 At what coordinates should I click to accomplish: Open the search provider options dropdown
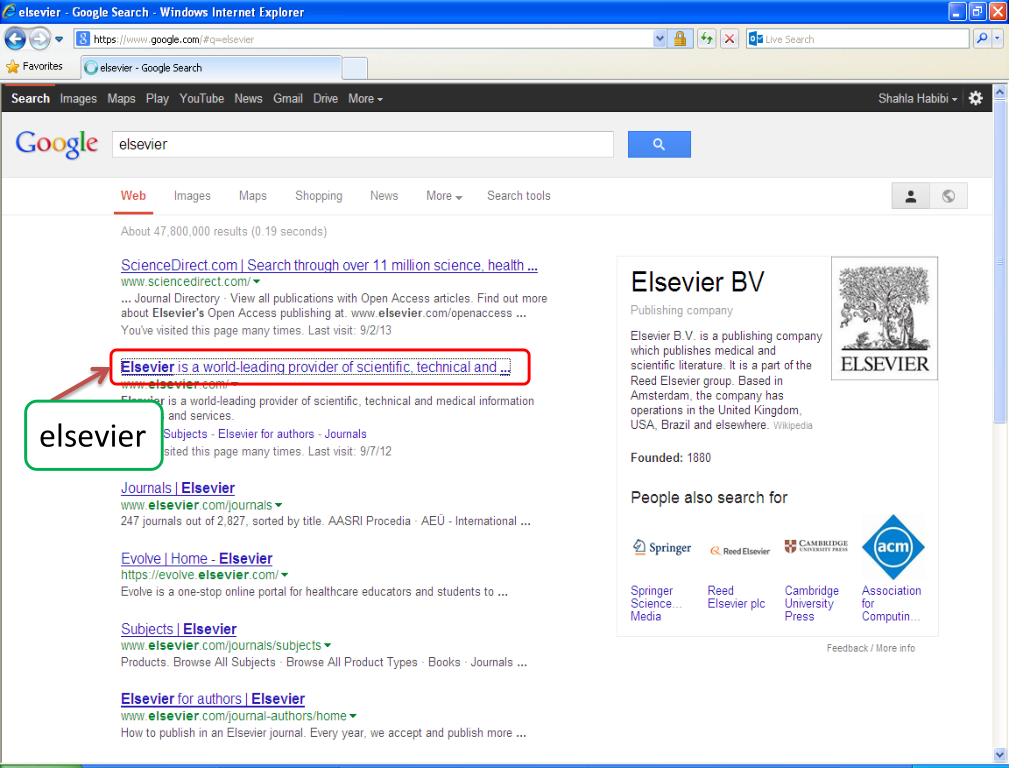click(997, 39)
